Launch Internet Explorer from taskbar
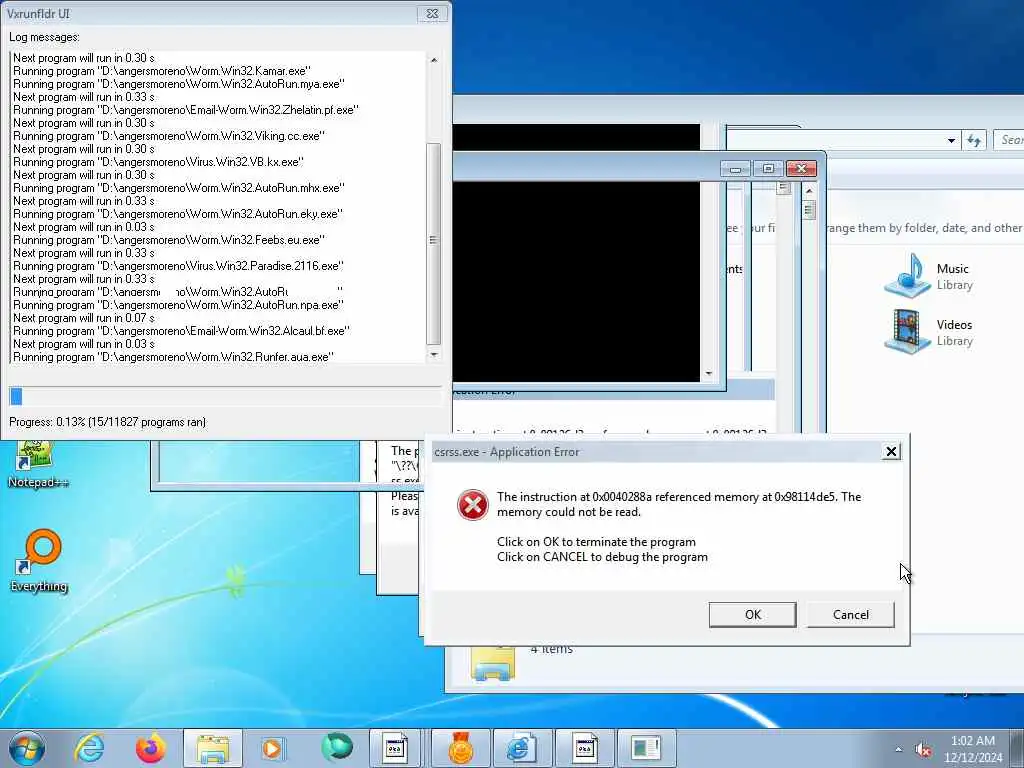Image resolution: width=1024 pixels, height=768 pixels. click(x=88, y=748)
